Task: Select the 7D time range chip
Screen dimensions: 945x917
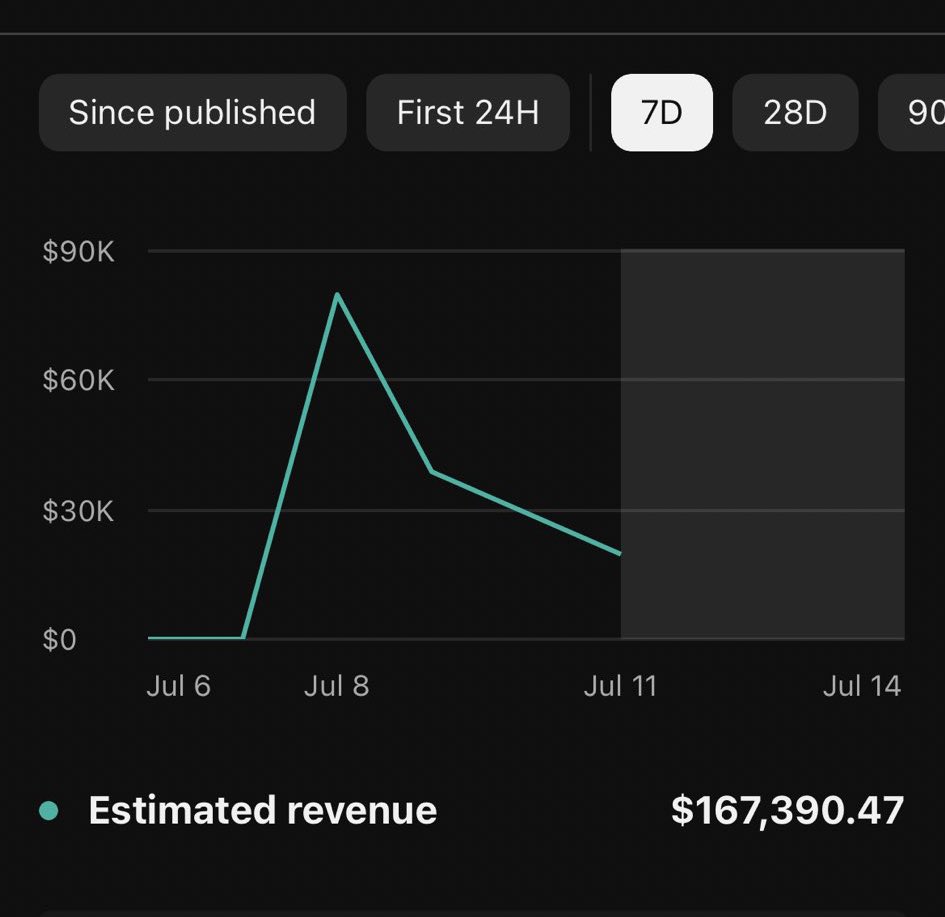Action: (661, 112)
